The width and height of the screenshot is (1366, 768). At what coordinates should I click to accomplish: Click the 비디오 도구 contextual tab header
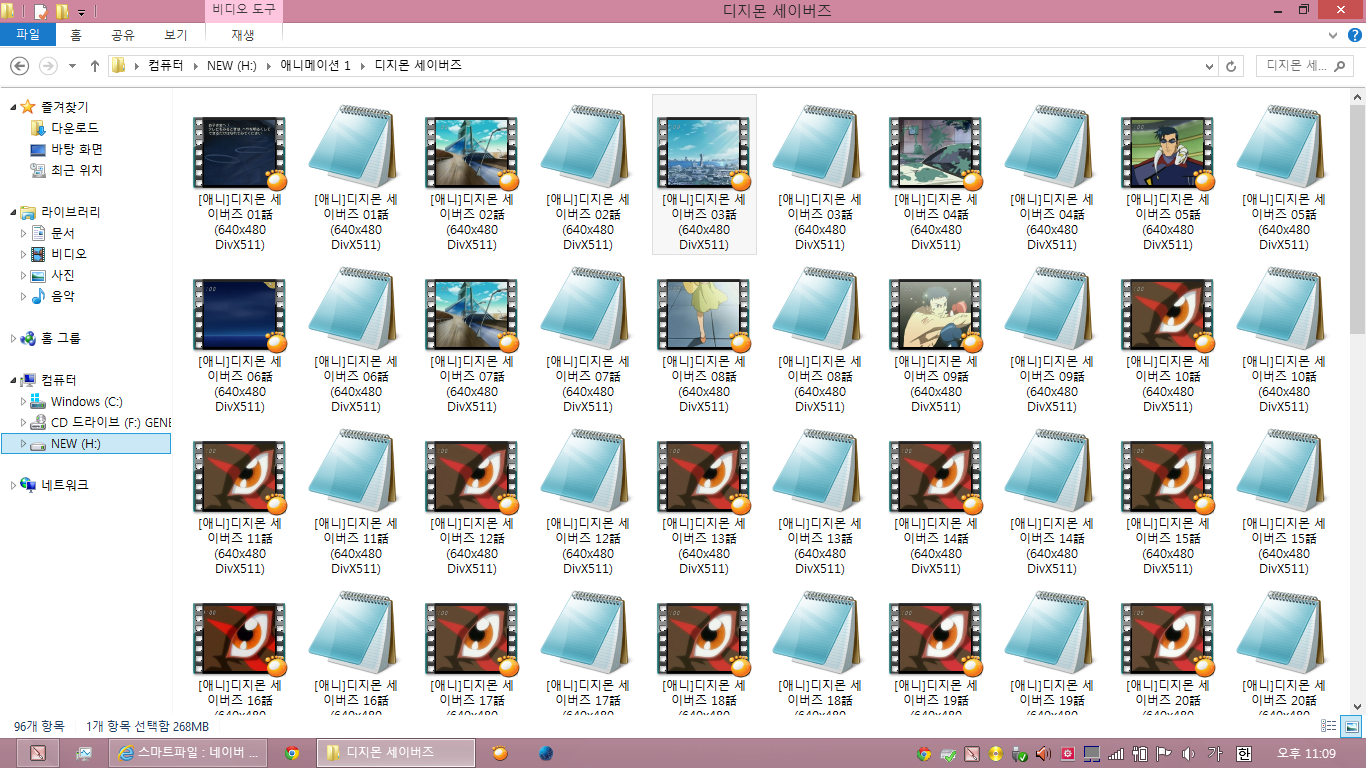point(244,11)
